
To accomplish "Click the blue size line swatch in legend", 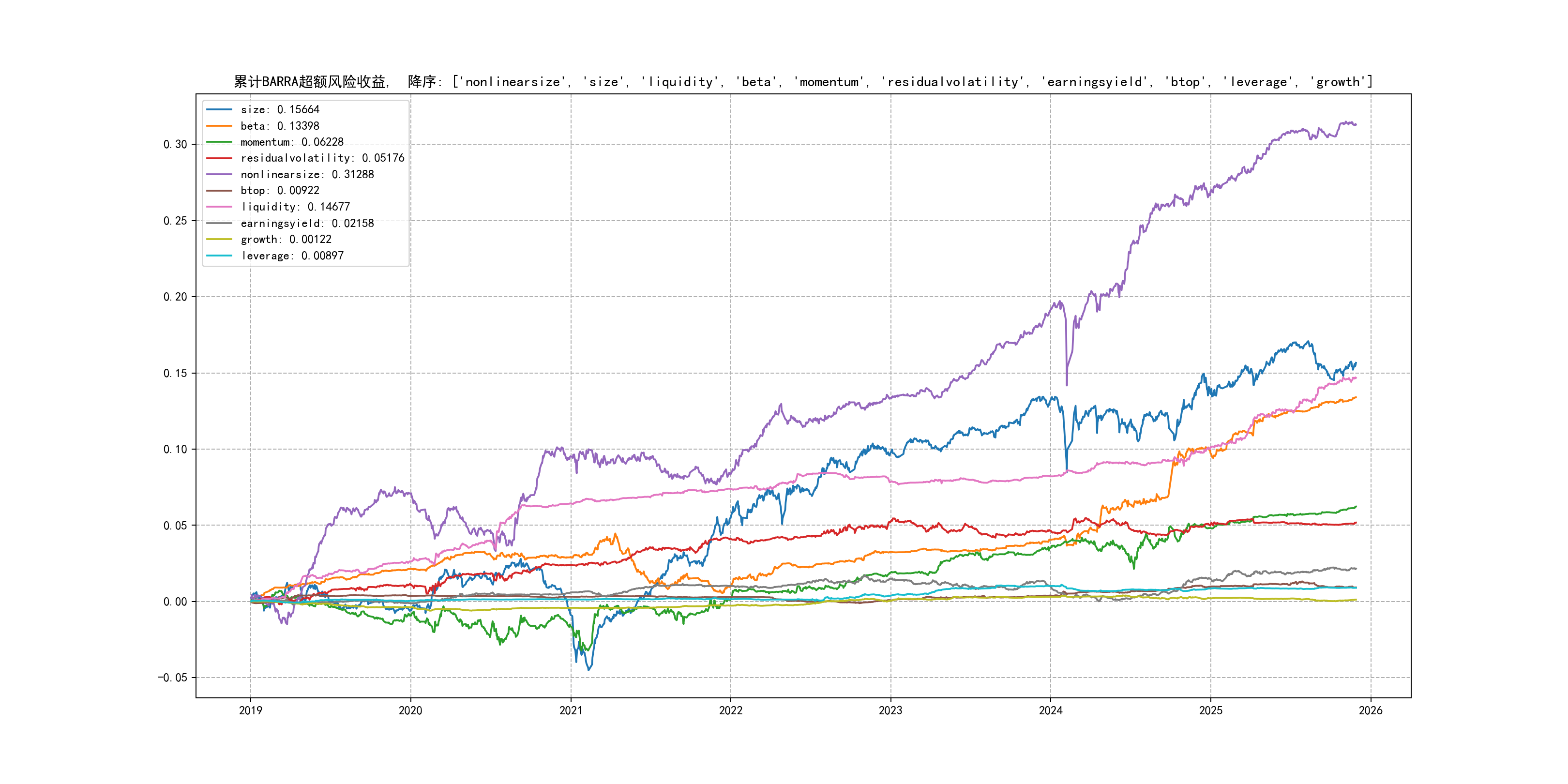I will click(x=219, y=109).
